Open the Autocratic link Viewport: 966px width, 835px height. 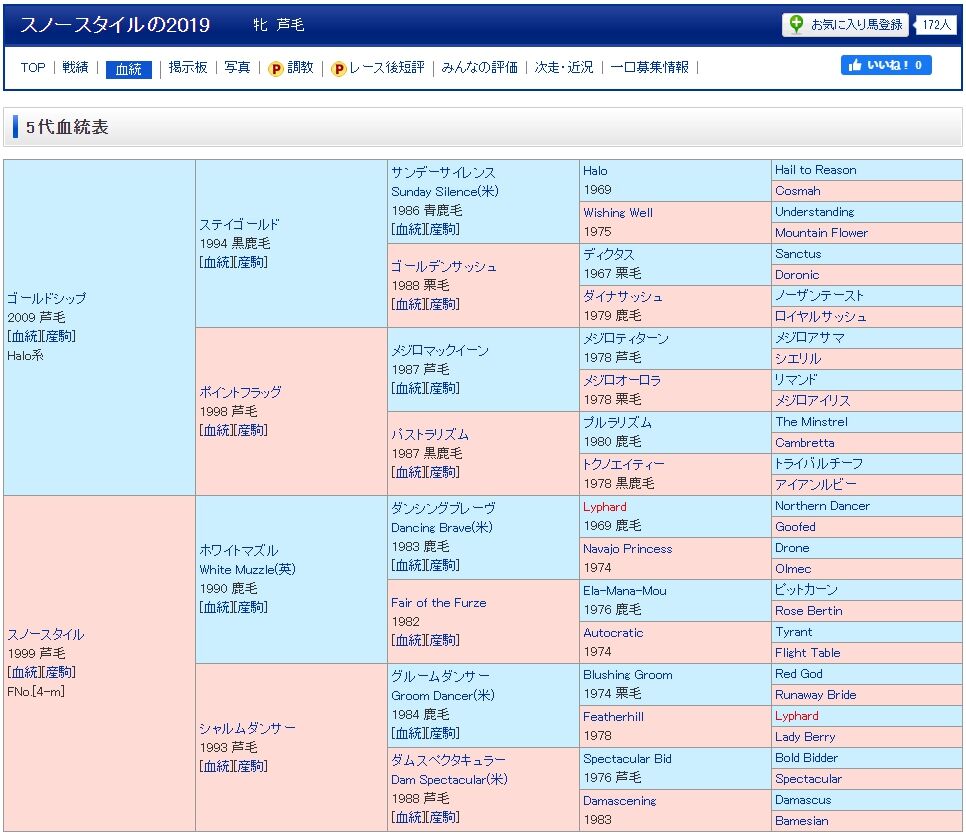tap(613, 632)
